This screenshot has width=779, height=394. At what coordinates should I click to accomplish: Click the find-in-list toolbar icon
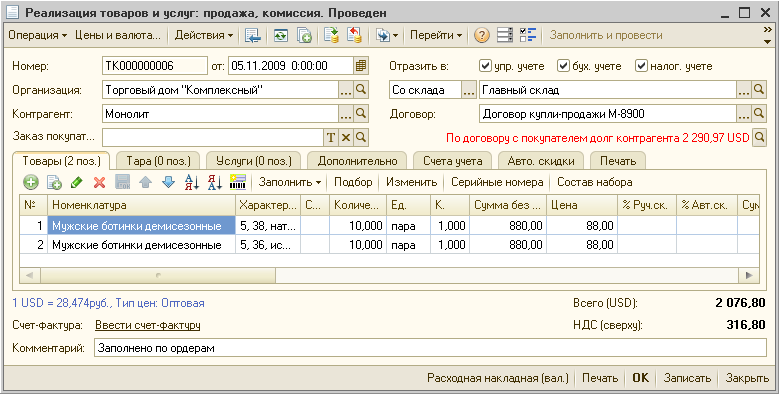(253, 35)
